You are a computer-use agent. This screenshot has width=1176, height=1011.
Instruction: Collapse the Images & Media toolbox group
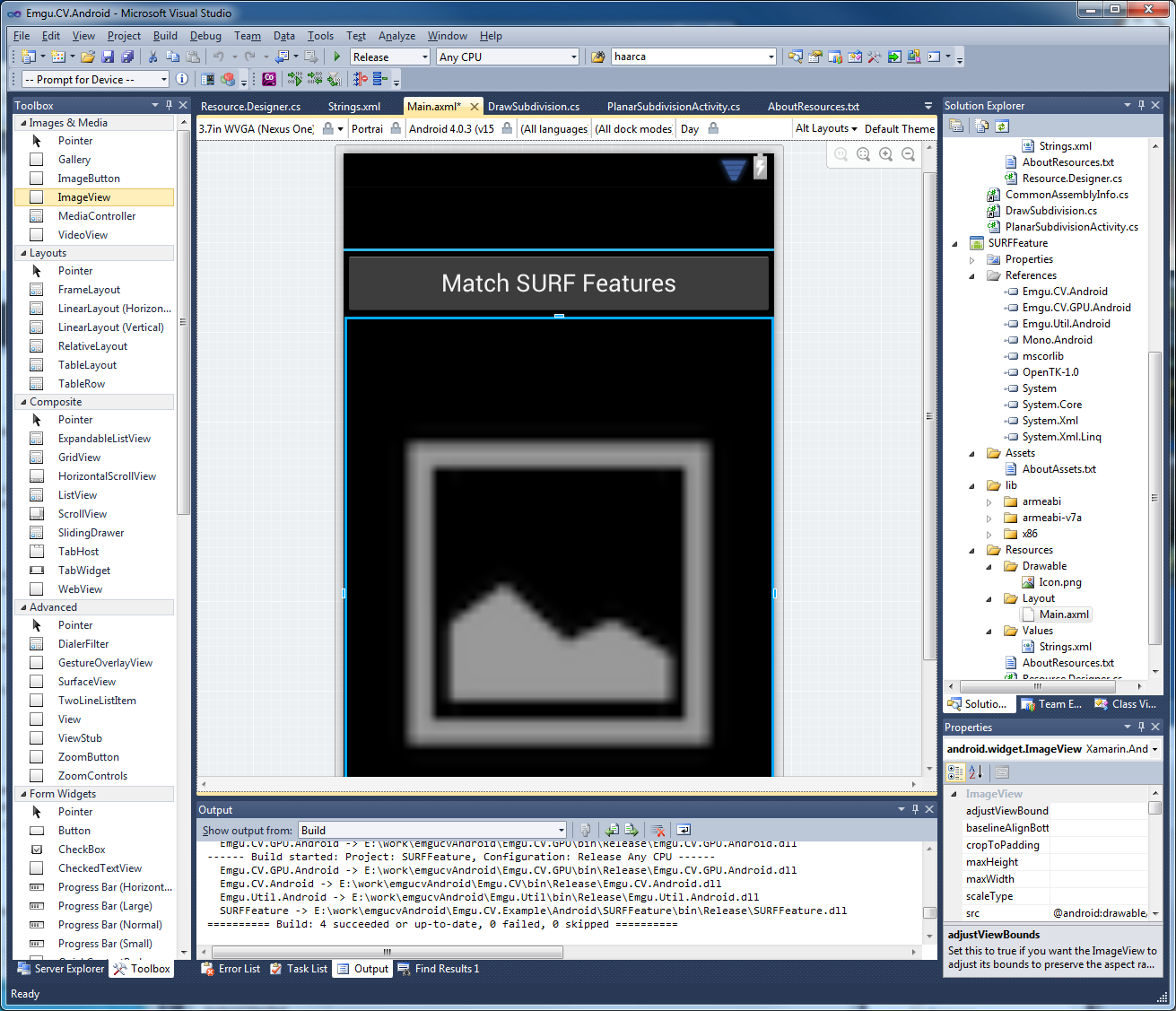point(23,123)
